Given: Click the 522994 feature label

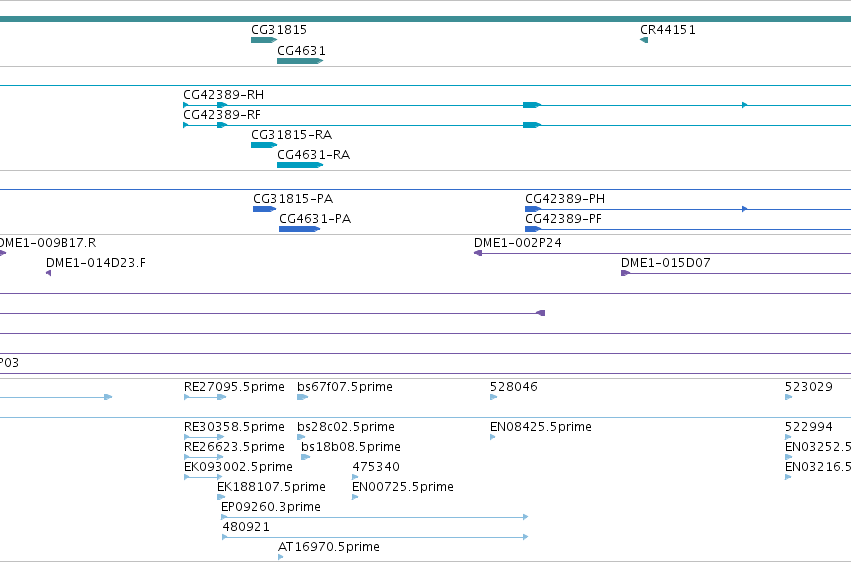Looking at the screenshot, I should 809,427.
